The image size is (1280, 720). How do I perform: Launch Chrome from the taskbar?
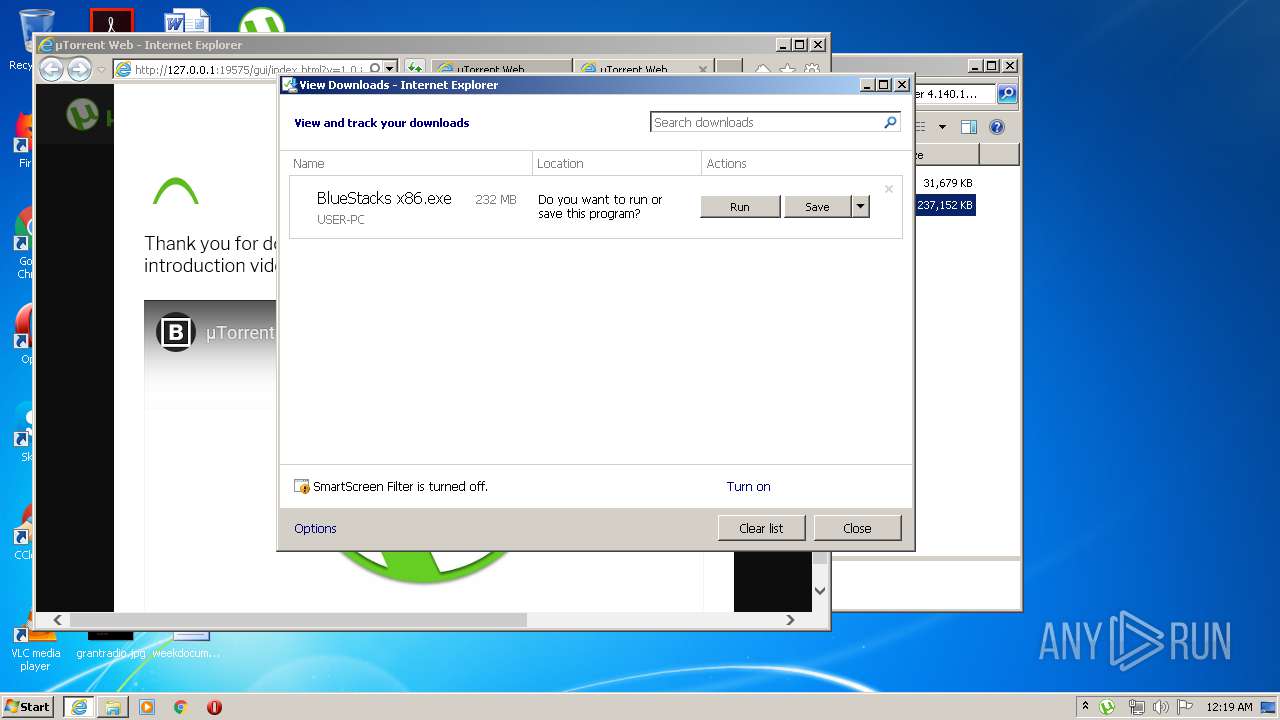(x=181, y=707)
